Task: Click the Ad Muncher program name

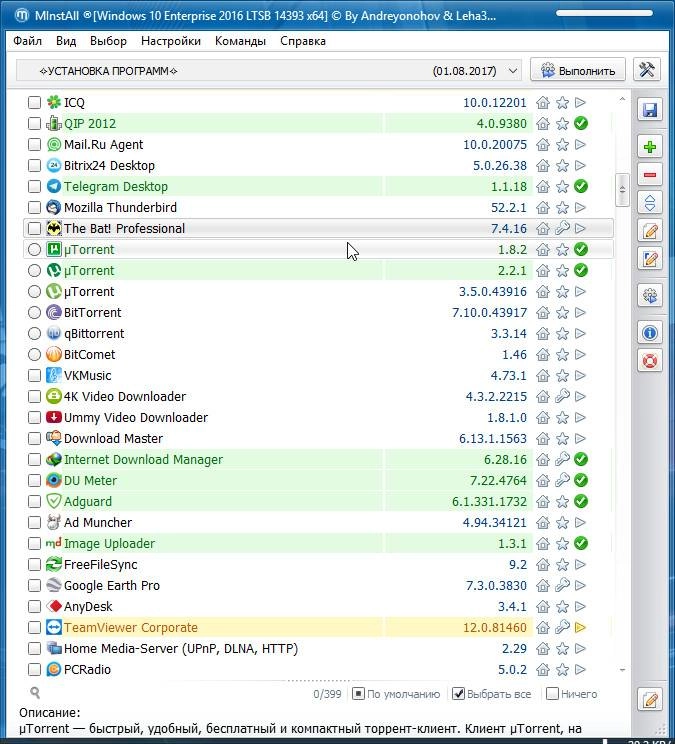Action: [x=98, y=522]
